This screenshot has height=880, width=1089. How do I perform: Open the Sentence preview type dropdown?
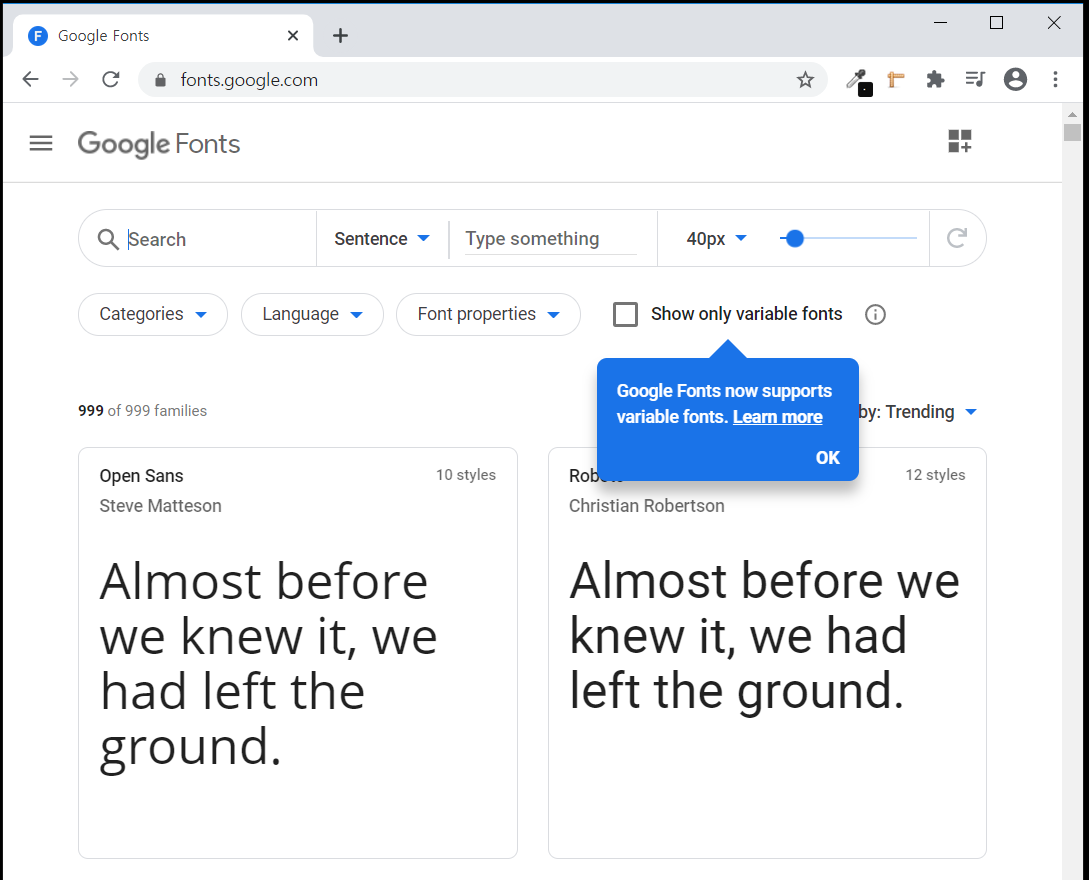point(382,238)
